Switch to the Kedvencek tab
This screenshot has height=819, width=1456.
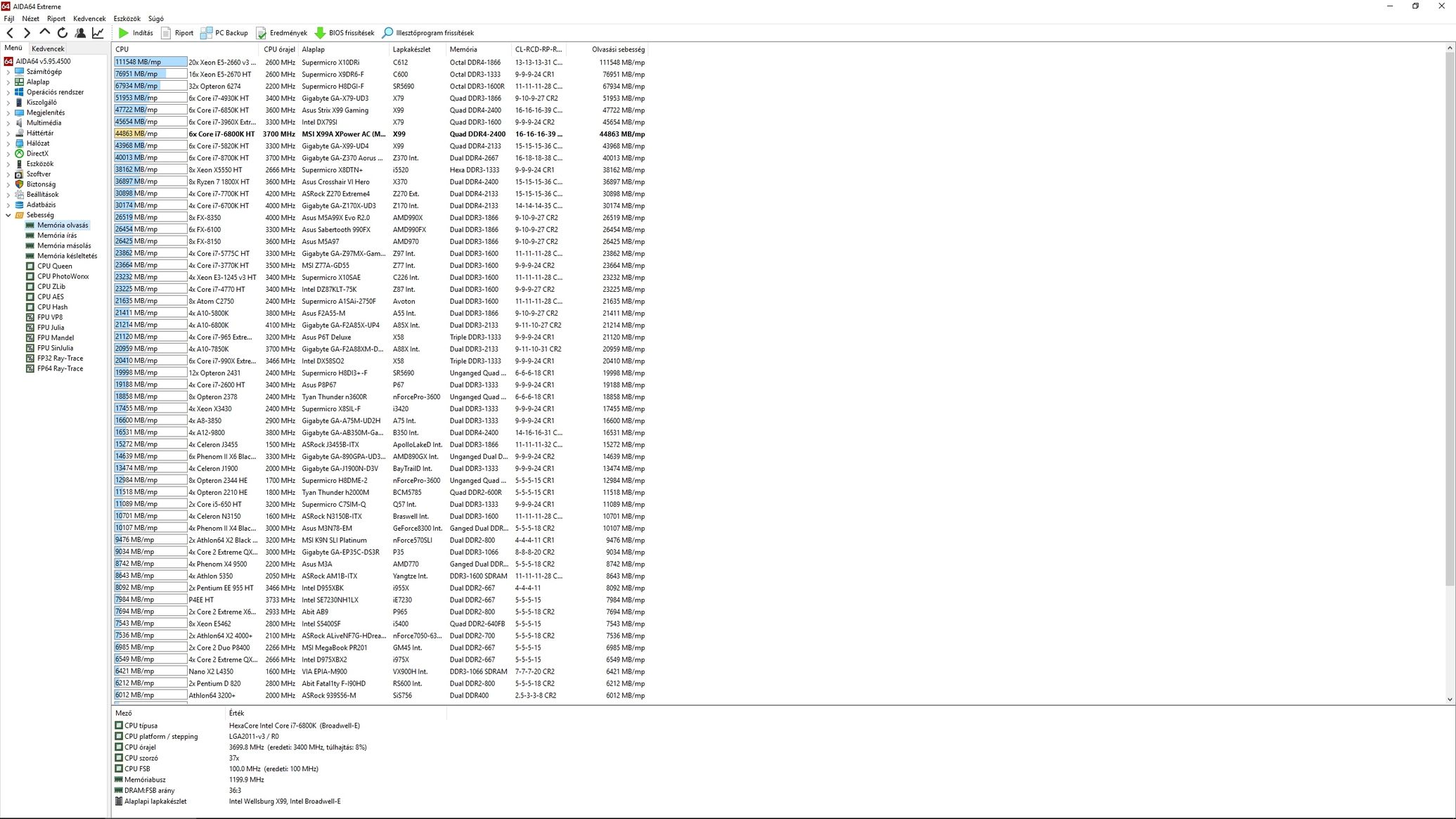pyautogui.click(x=48, y=49)
